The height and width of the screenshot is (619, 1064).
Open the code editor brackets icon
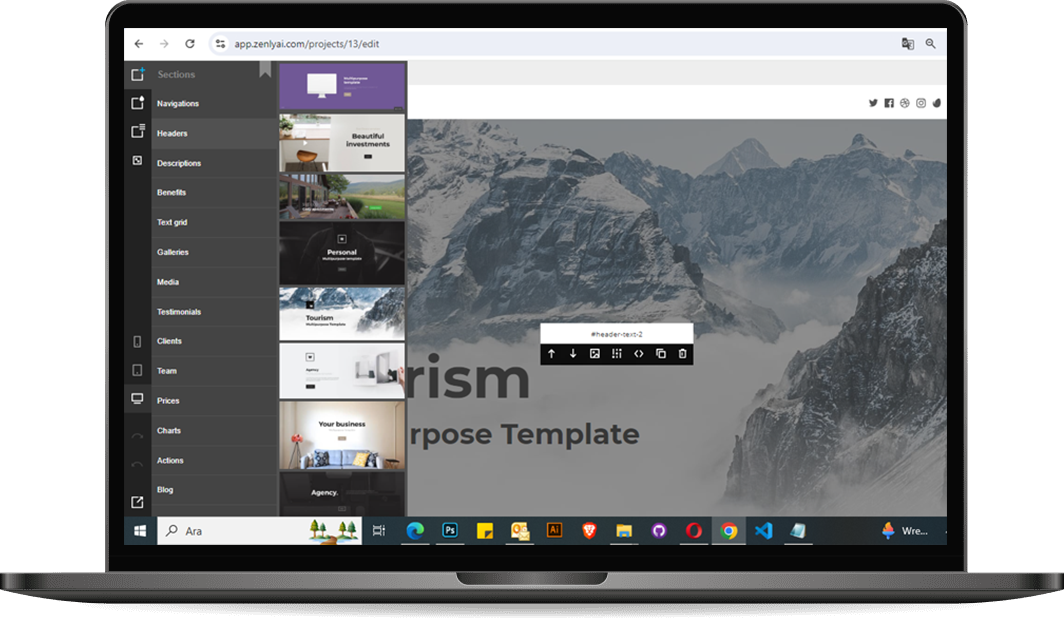pyautogui.click(x=639, y=354)
